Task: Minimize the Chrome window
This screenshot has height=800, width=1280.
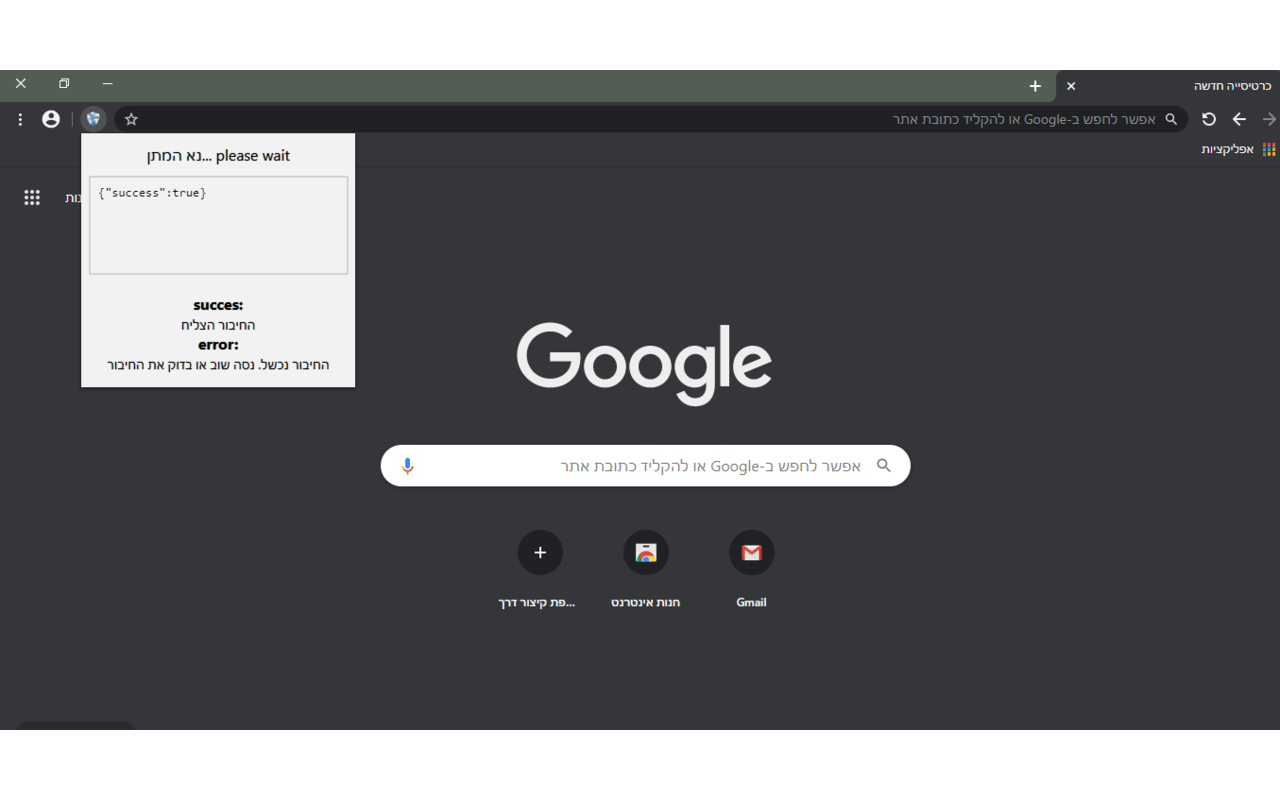Action: click(108, 84)
